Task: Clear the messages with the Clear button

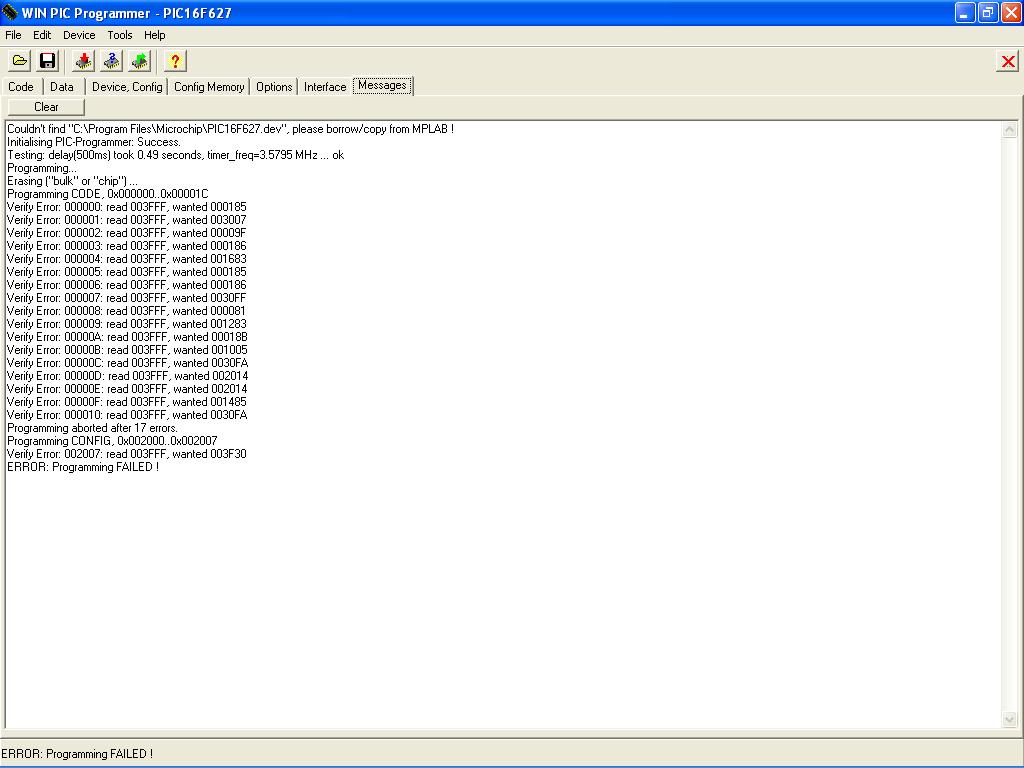Action: point(46,106)
